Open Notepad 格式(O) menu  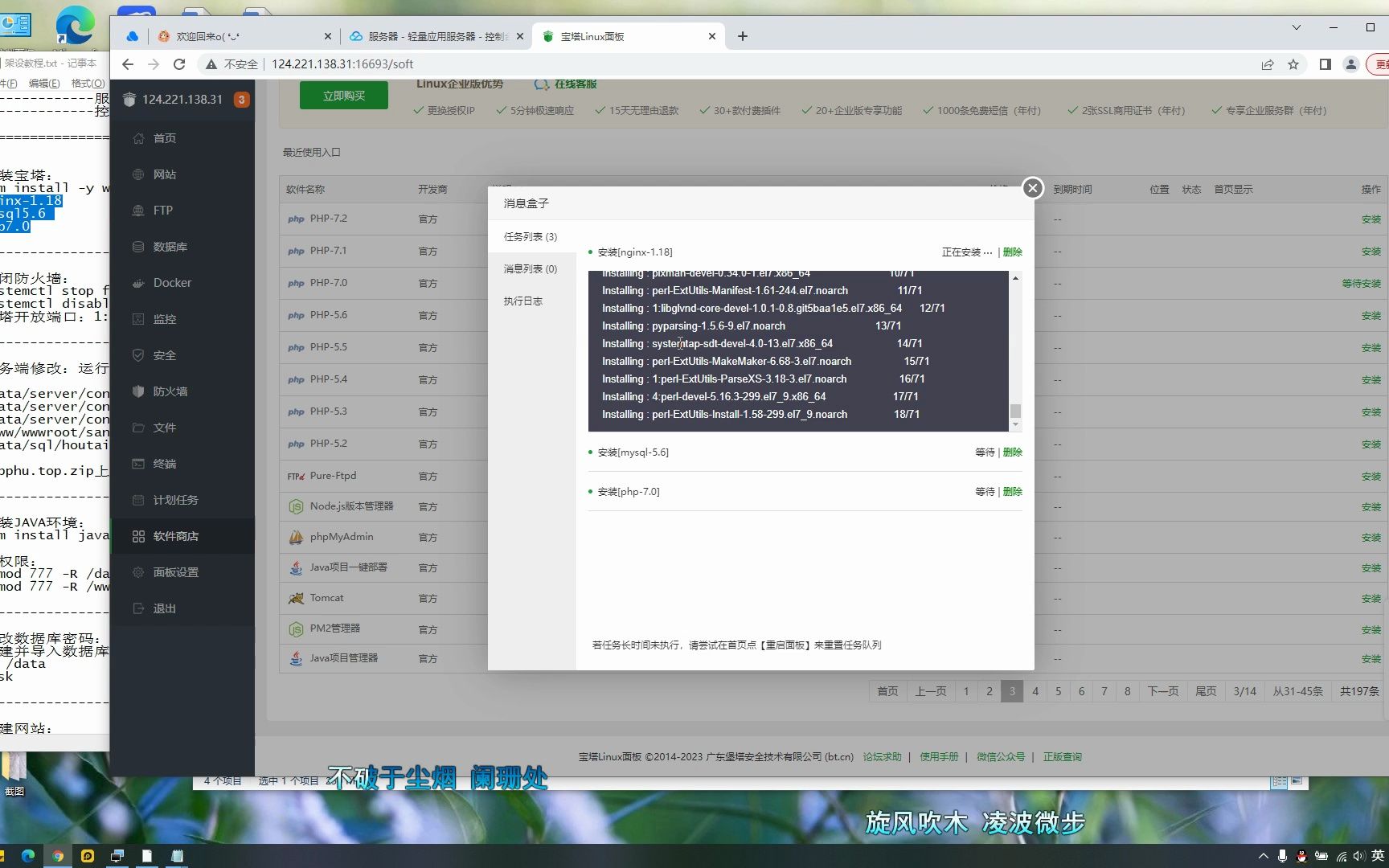coord(88,84)
